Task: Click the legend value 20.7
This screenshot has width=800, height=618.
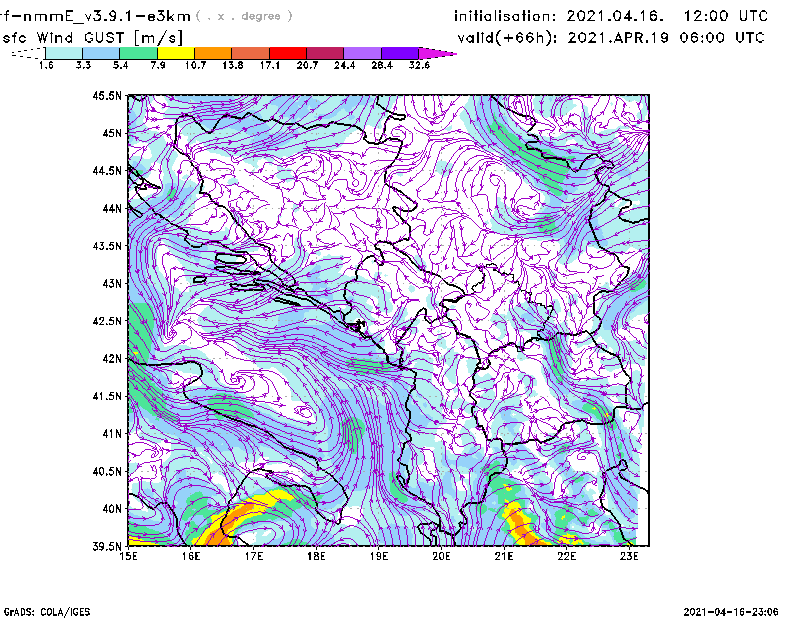Action: click(307, 65)
